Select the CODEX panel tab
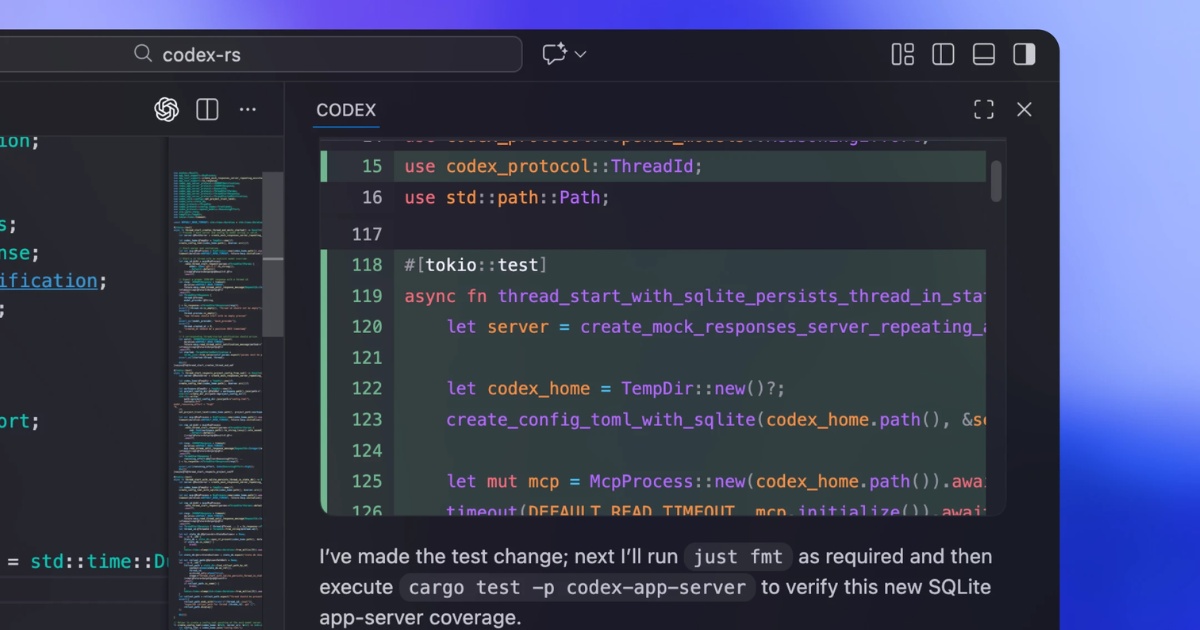Image resolution: width=1200 pixels, height=630 pixels. [x=346, y=110]
